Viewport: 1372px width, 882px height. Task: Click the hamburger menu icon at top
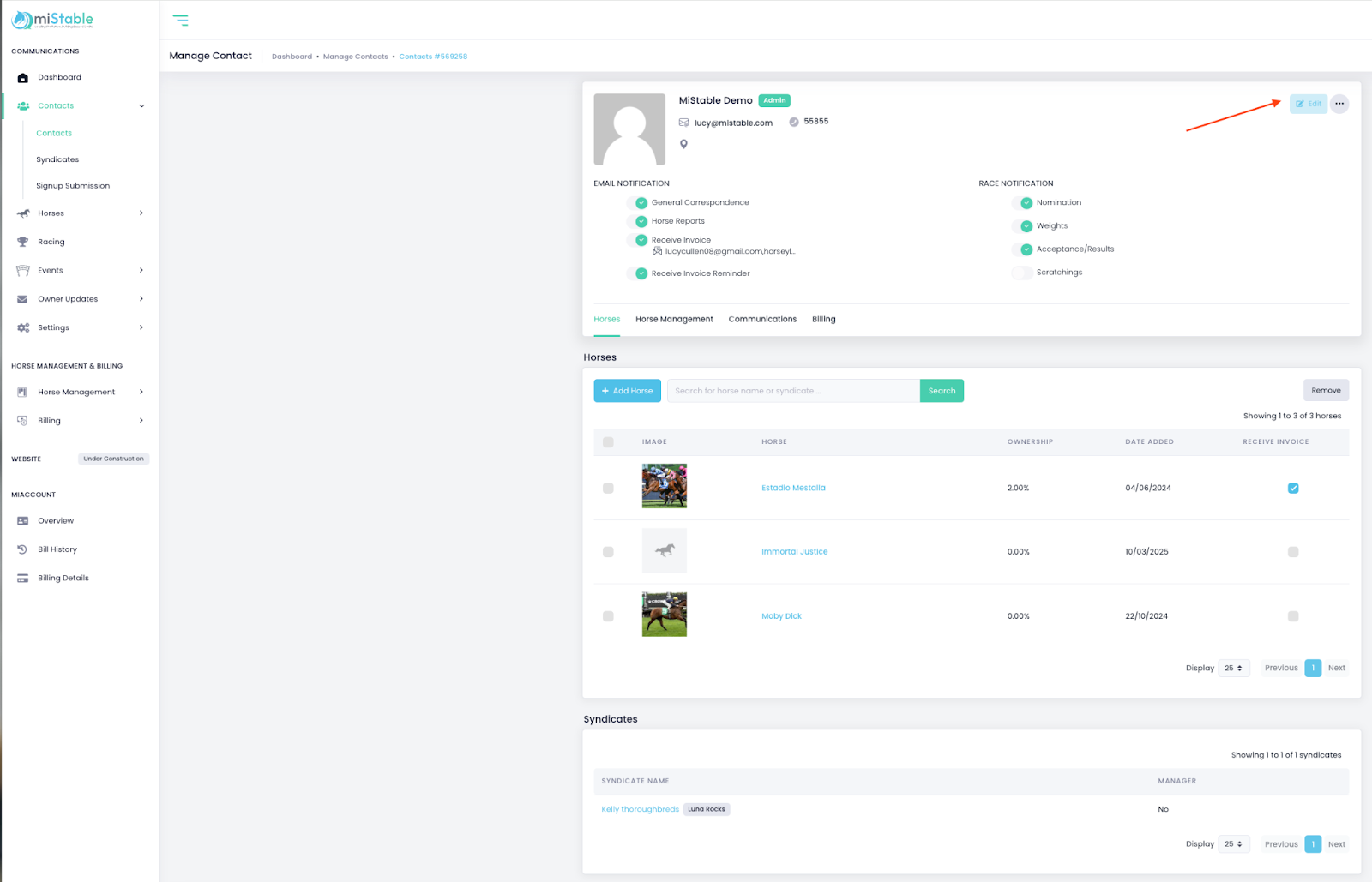(180, 21)
